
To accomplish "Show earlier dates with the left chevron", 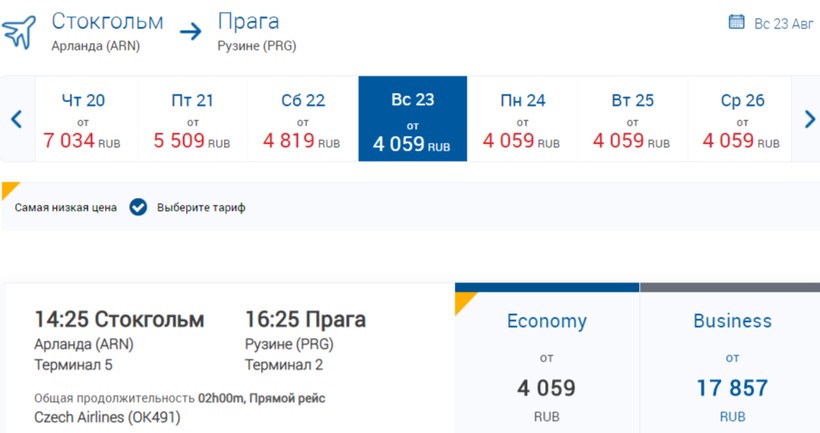I will 17,119.
